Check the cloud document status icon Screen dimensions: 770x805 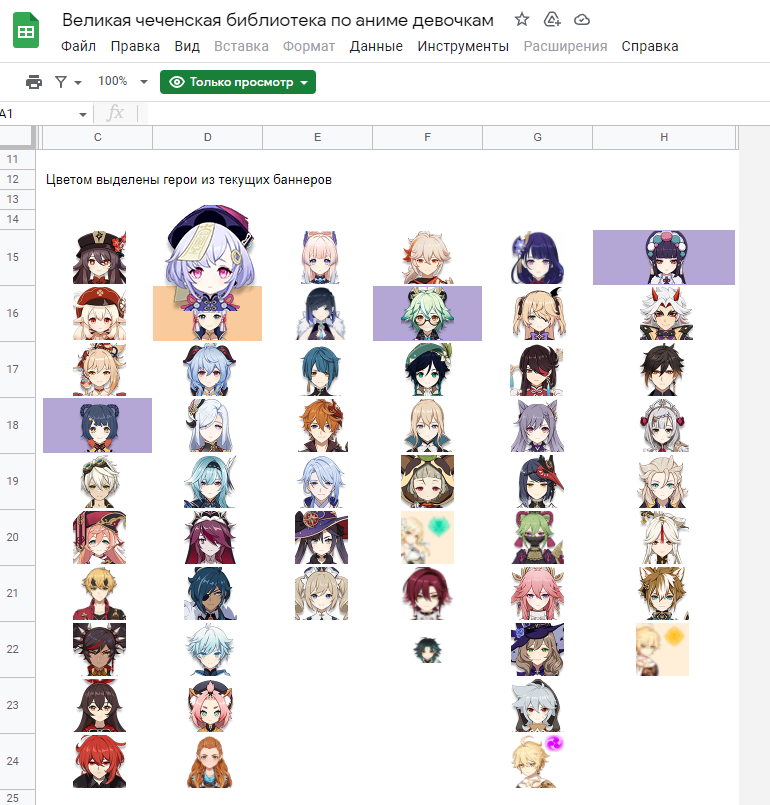pyautogui.click(x=582, y=20)
